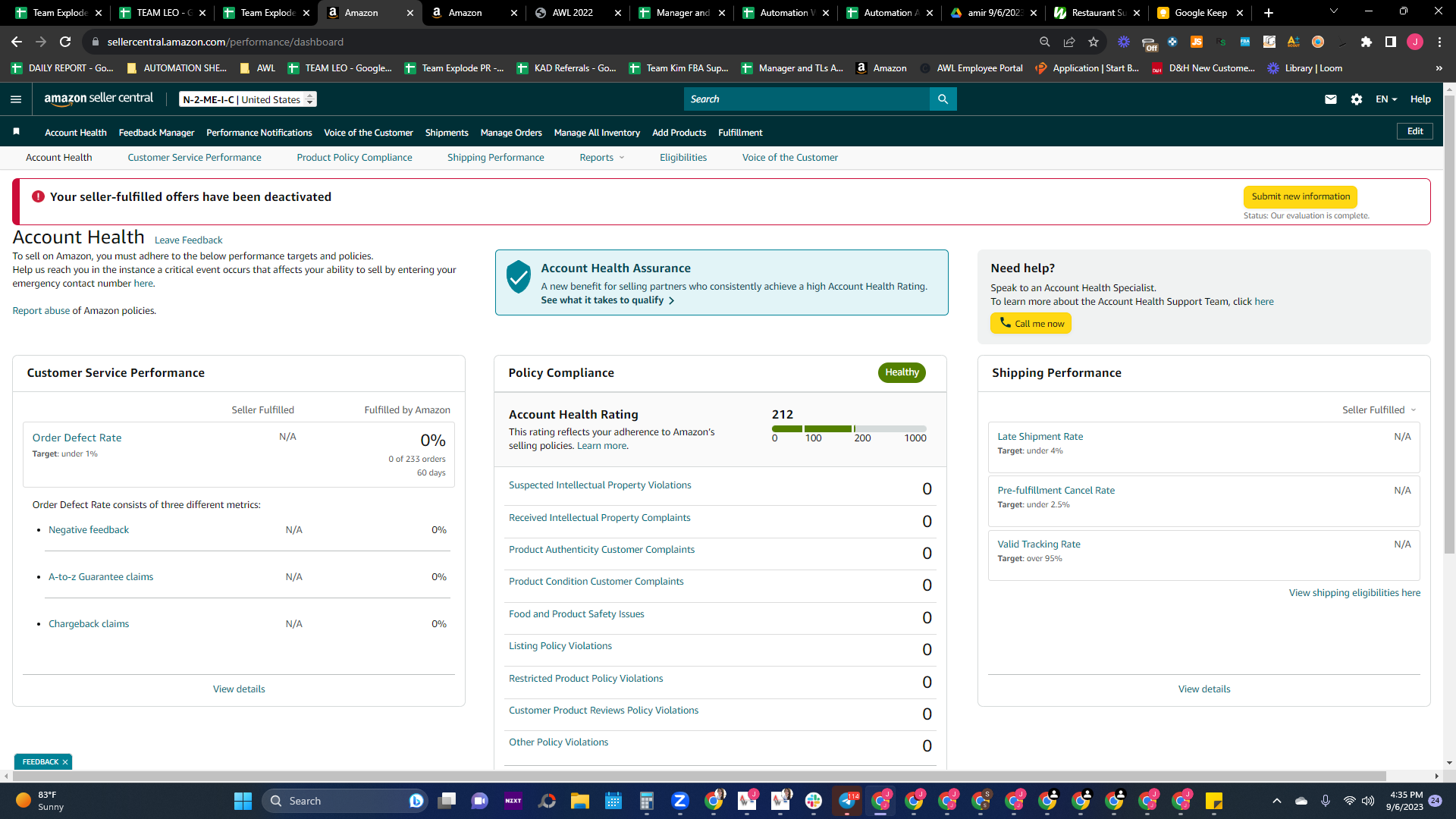Open the Library | Loom bookmark
1456x819 pixels.
point(1305,68)
